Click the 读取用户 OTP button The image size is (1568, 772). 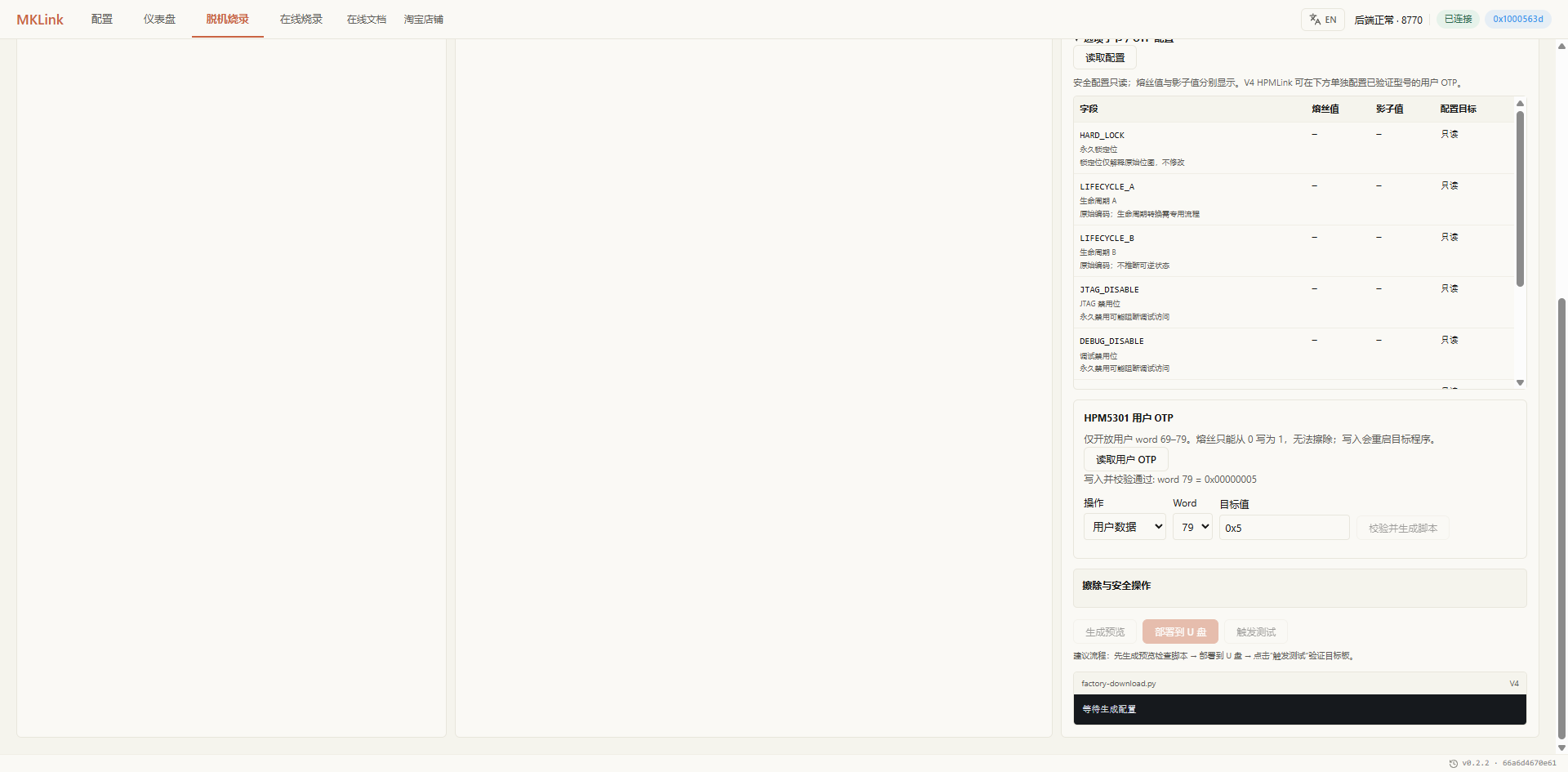tap(1126, 459)
